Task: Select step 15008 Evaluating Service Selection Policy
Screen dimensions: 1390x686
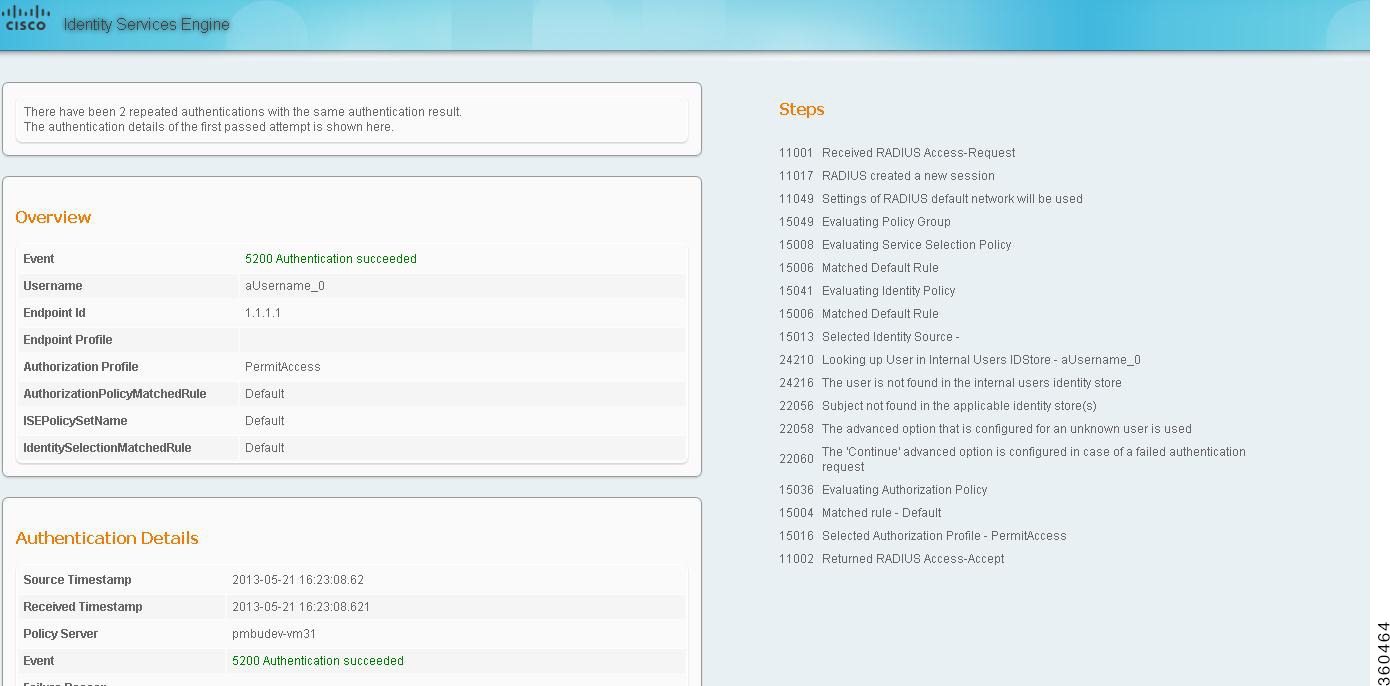Action: tap(895, 245)
